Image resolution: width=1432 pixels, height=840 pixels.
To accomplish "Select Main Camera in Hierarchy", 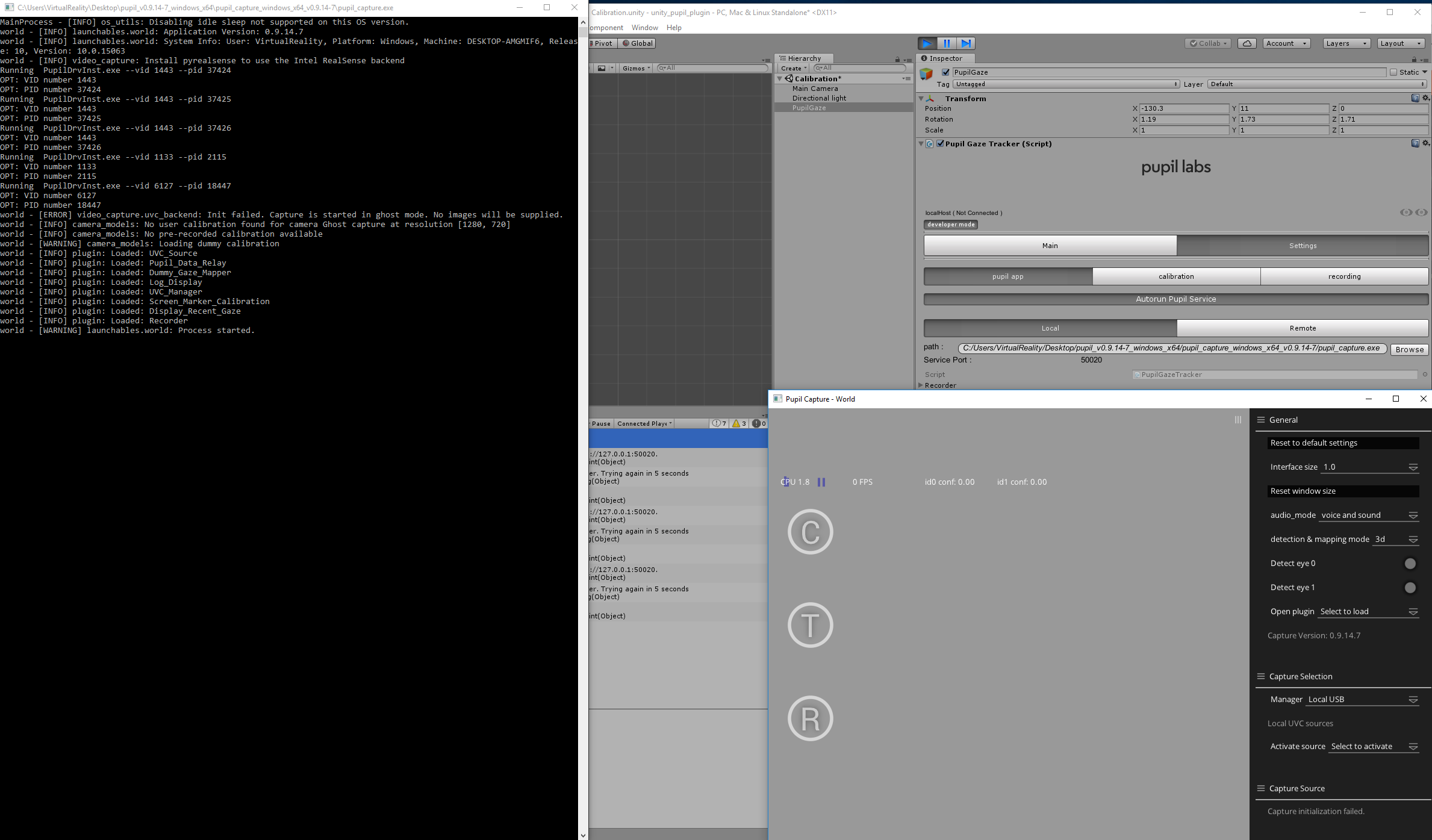I will 815,89.
